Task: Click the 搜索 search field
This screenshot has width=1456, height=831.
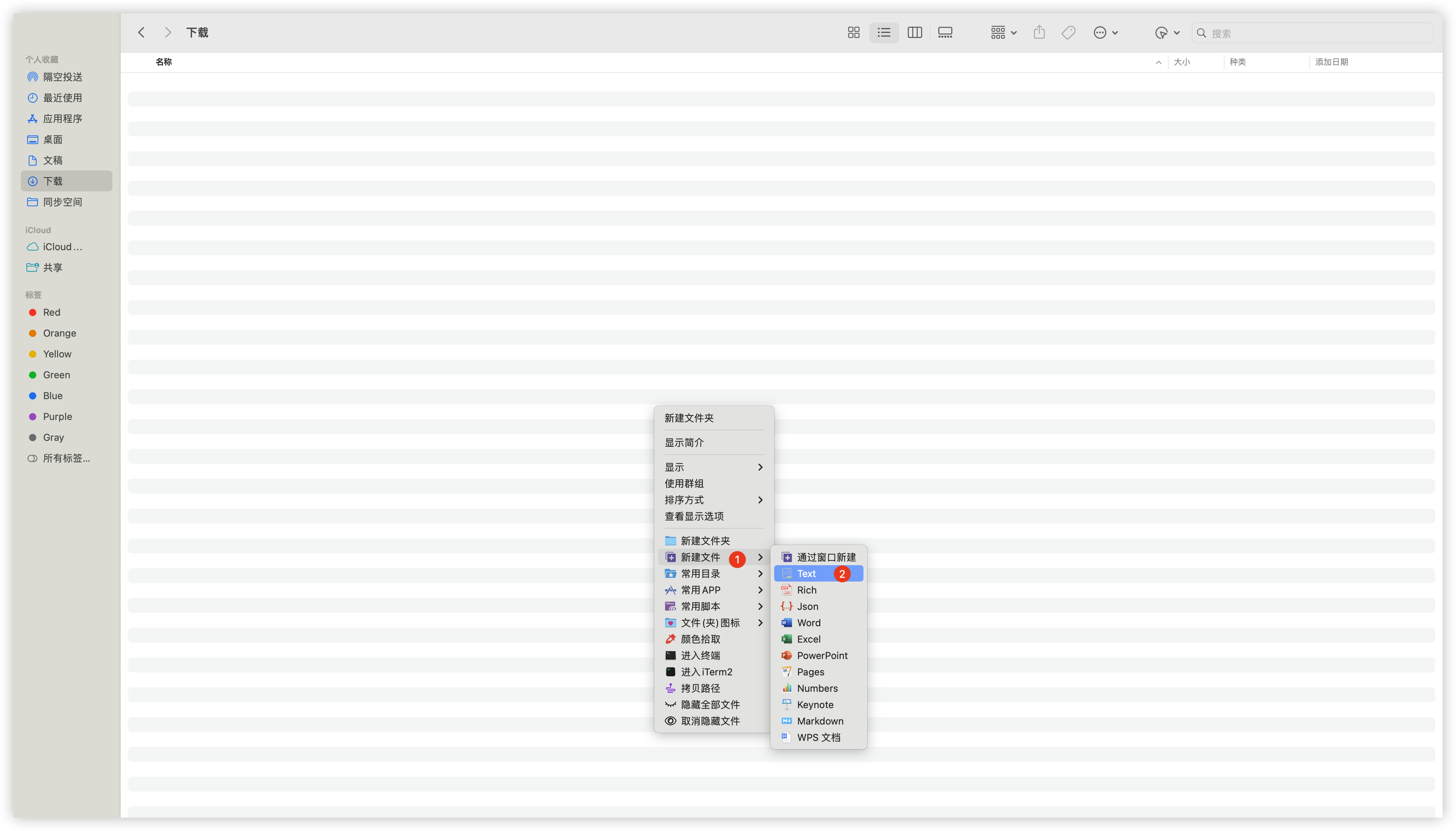Action: 1318,33
